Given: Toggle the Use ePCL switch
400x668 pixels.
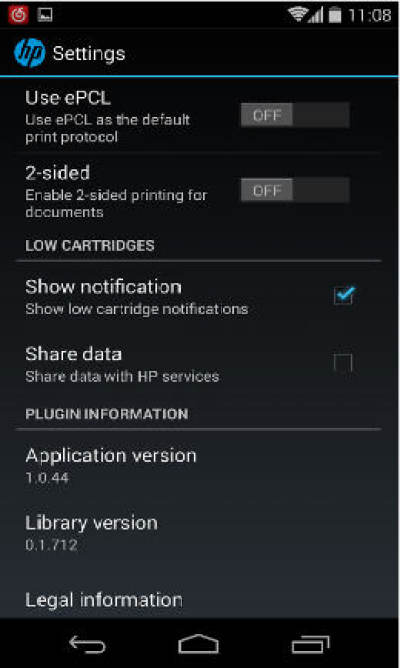Looking at the screenshot, I should [x=295, y=115].
